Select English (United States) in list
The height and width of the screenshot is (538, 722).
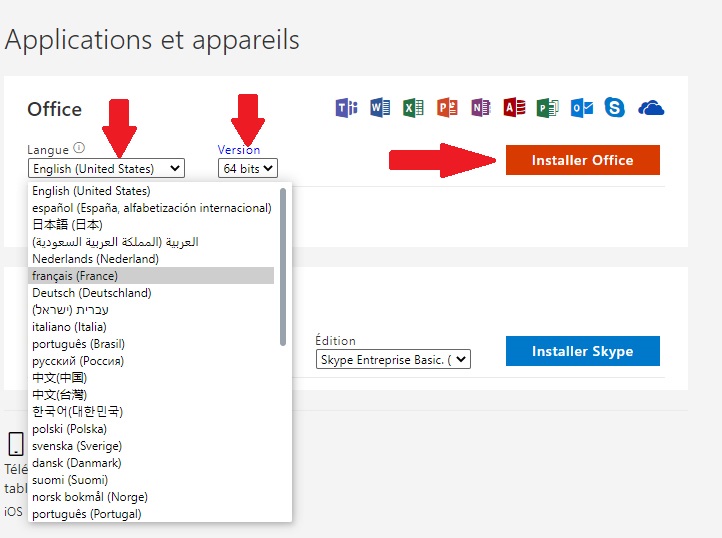153,191
